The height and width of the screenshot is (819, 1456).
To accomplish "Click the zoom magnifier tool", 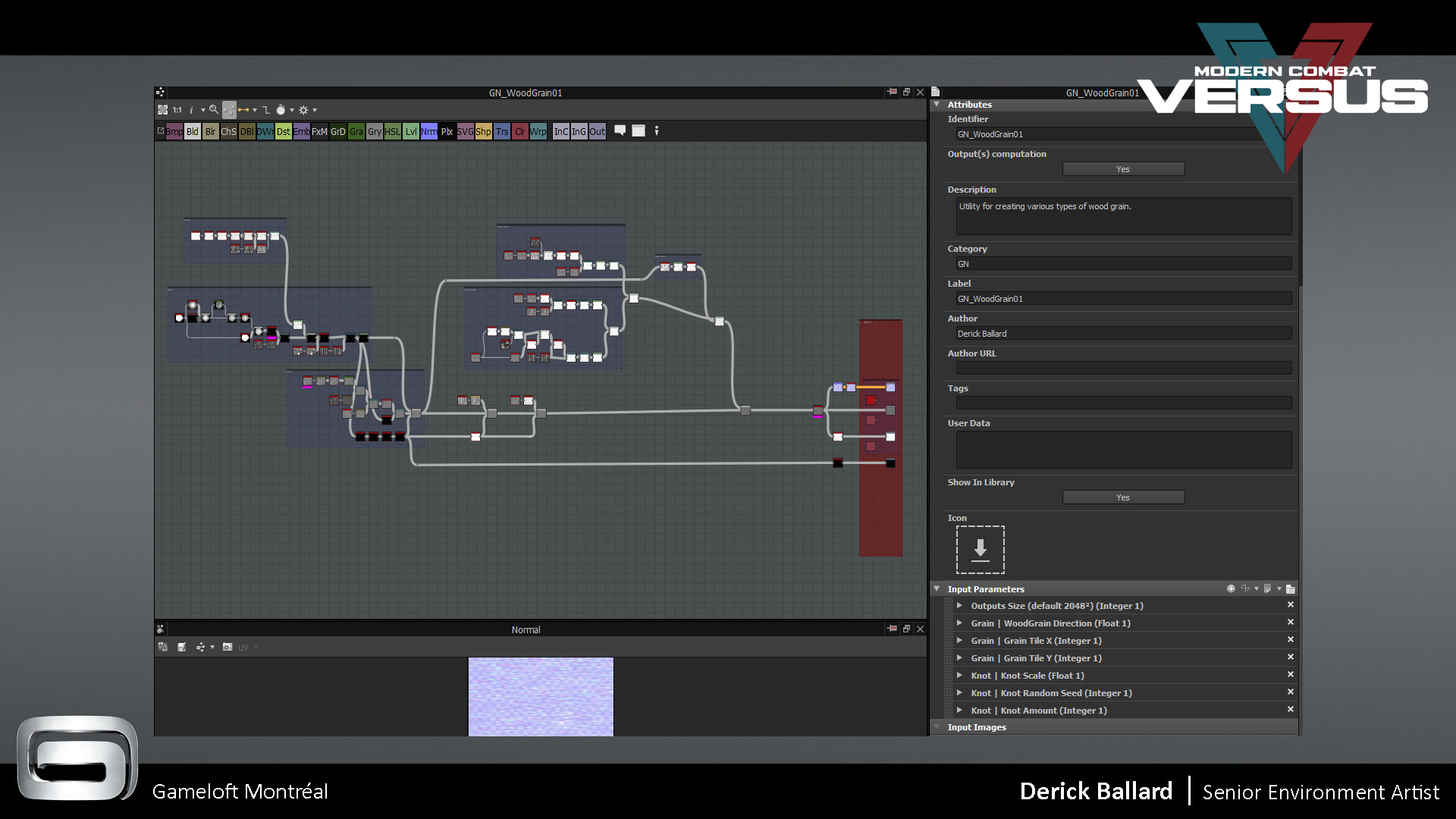I will [214, 110].
